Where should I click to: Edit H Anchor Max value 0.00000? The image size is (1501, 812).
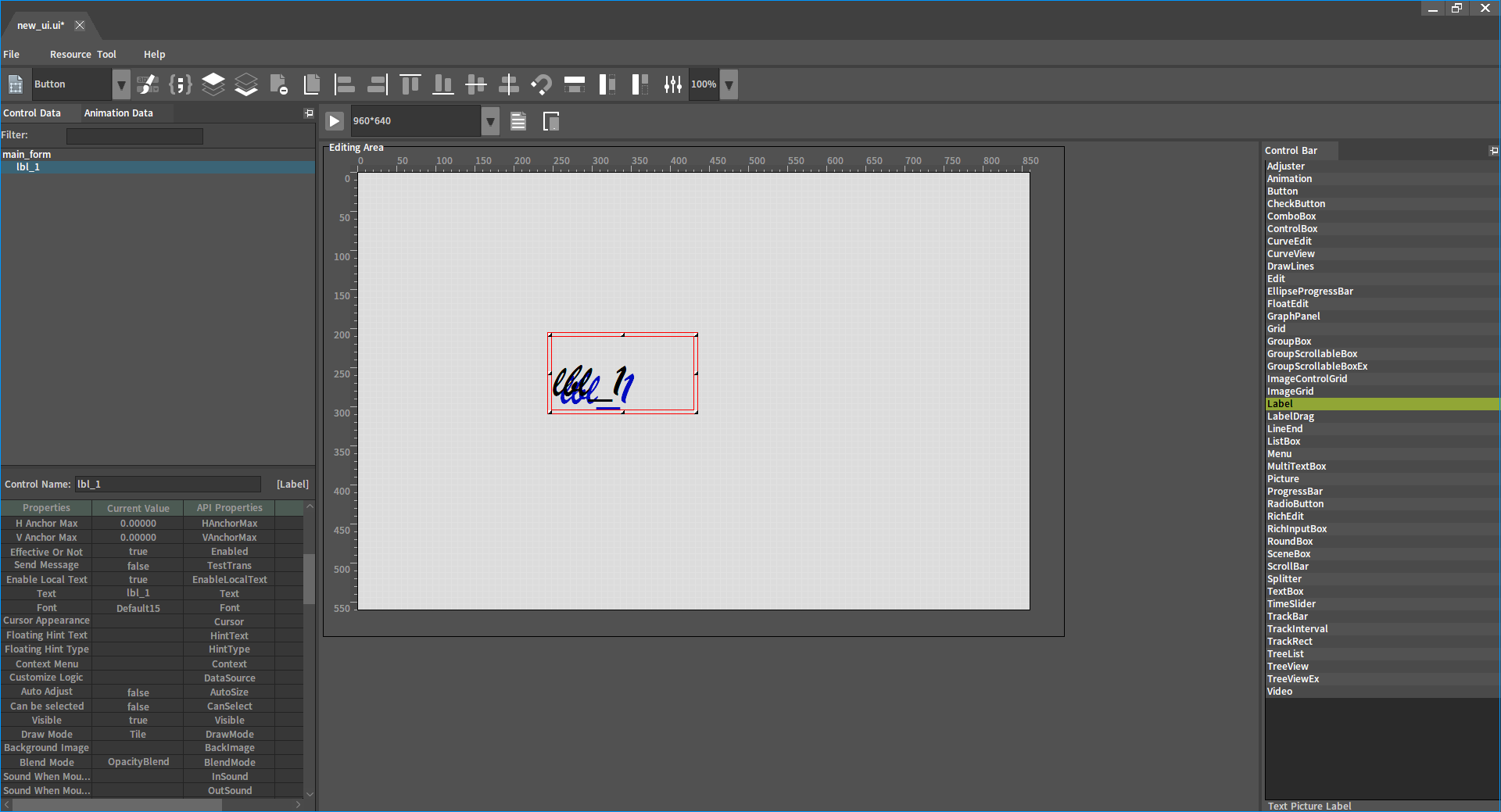click(x=138, y=524)
